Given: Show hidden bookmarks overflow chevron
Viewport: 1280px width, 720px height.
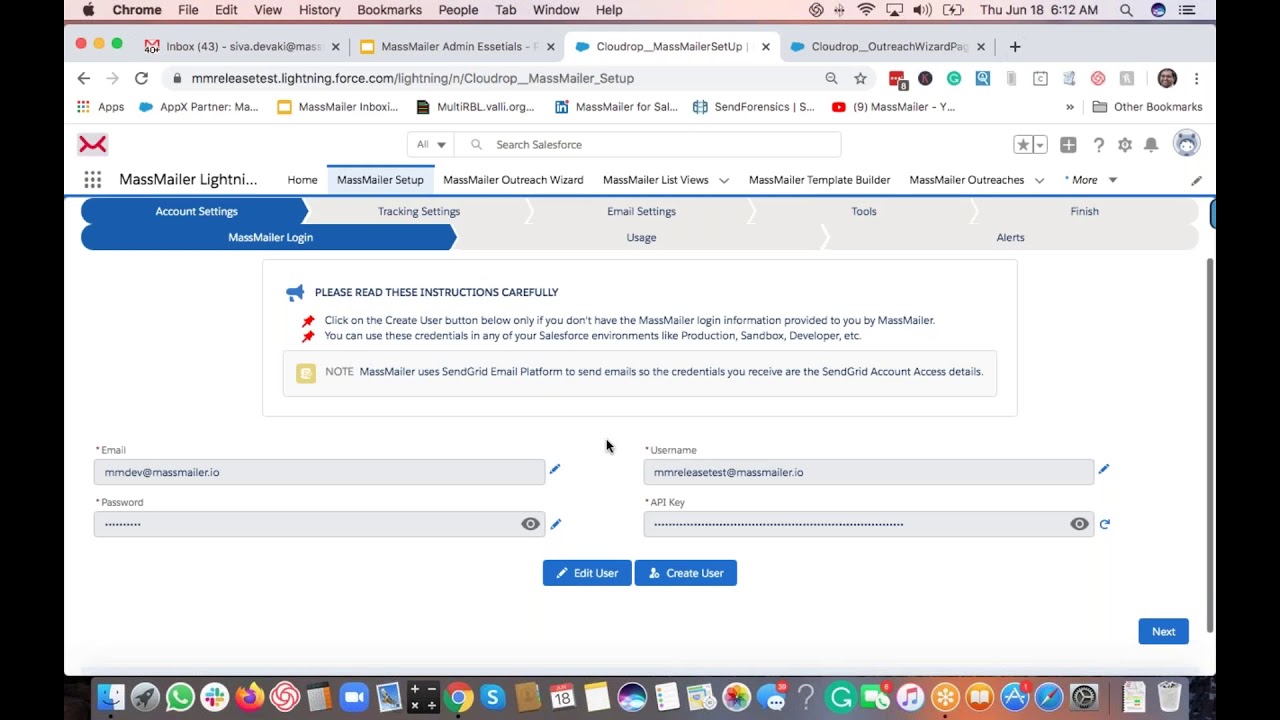Looking at the screenshot, I should coord(1070,107).
